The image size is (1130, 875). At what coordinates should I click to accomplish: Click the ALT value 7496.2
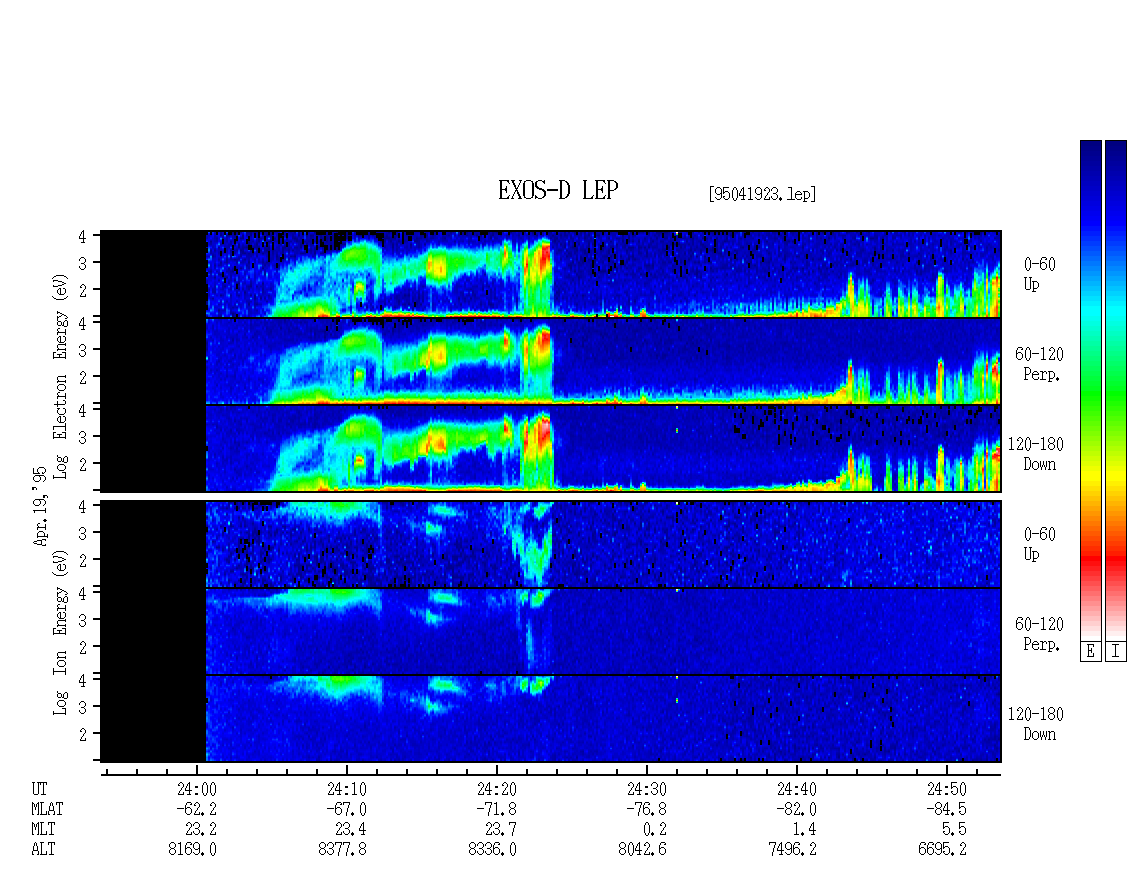(x=792, y=850)
